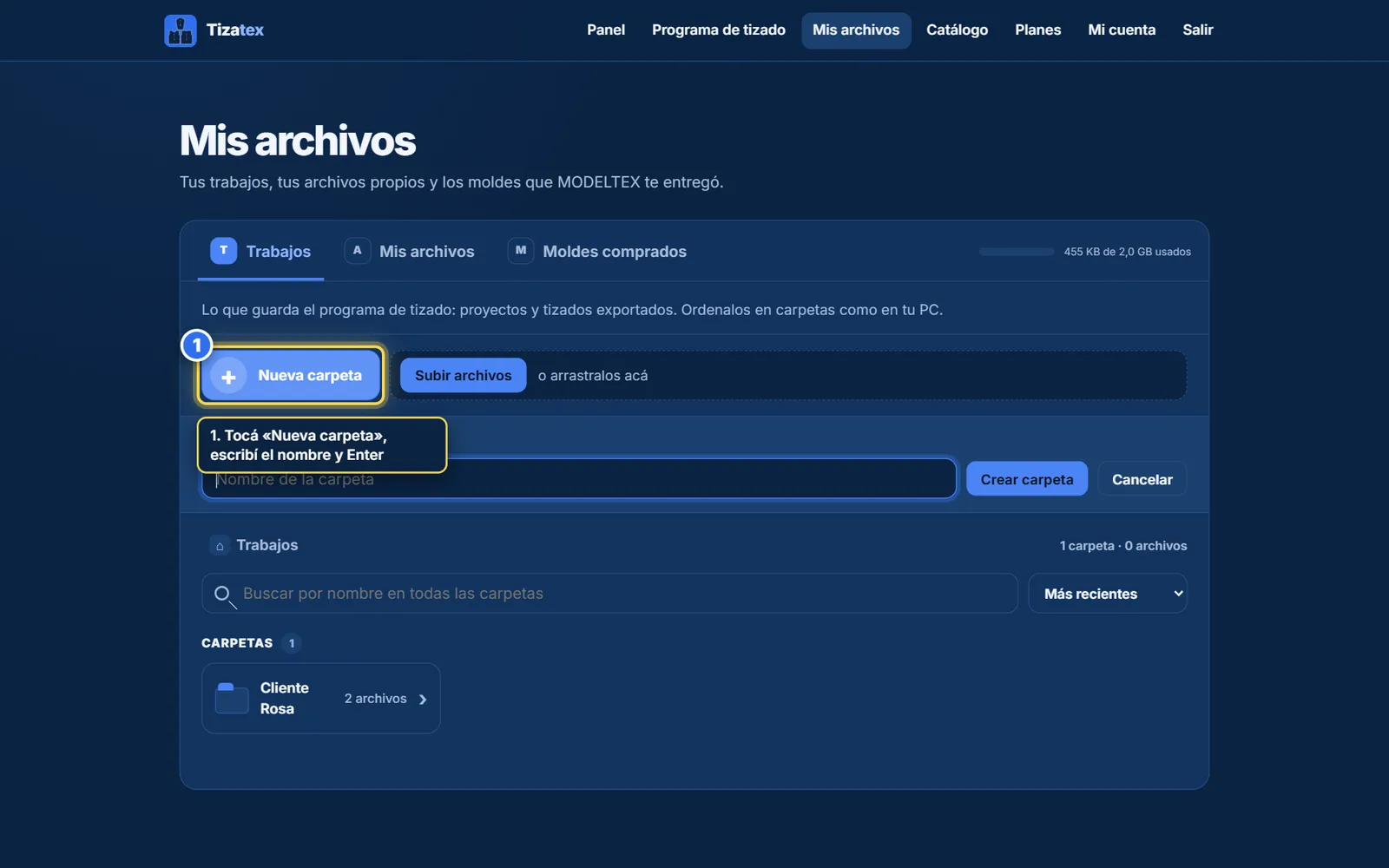The height and width of the screenshot is (868, 1389).
Task: Focus the Buscar por nombre search field
Action: coord(609,594)
